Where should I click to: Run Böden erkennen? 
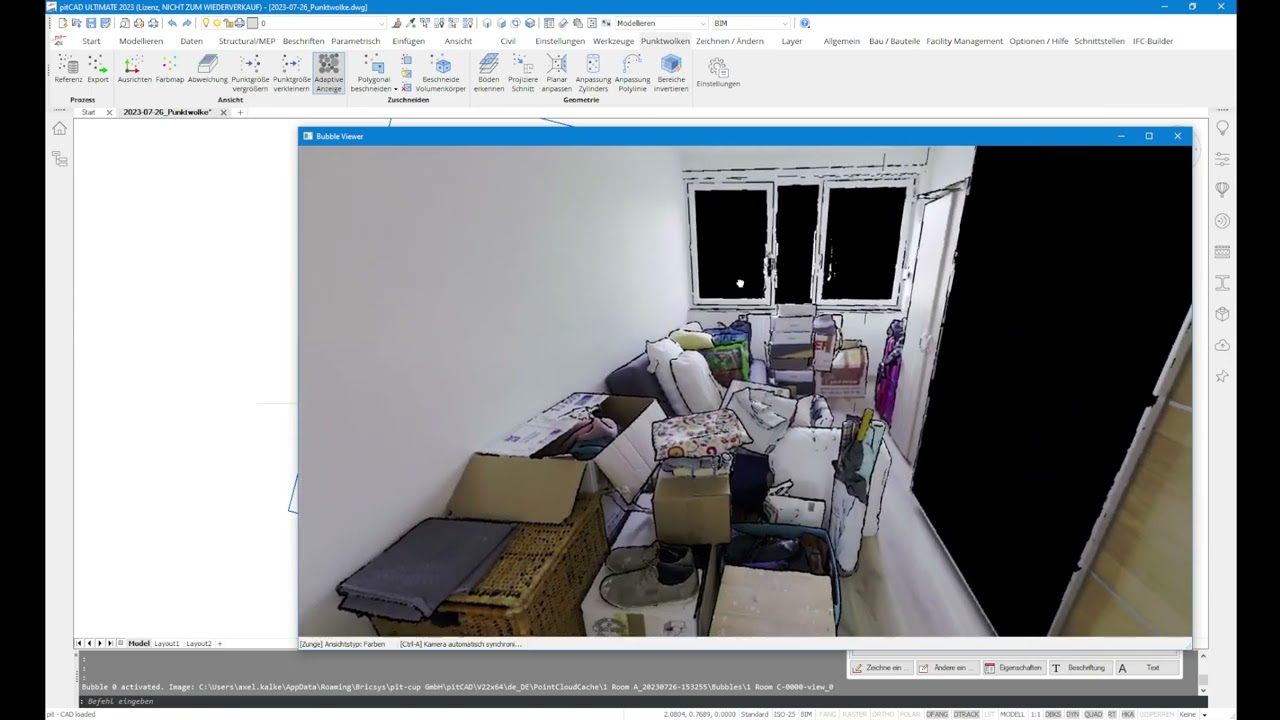pos(489,74)
